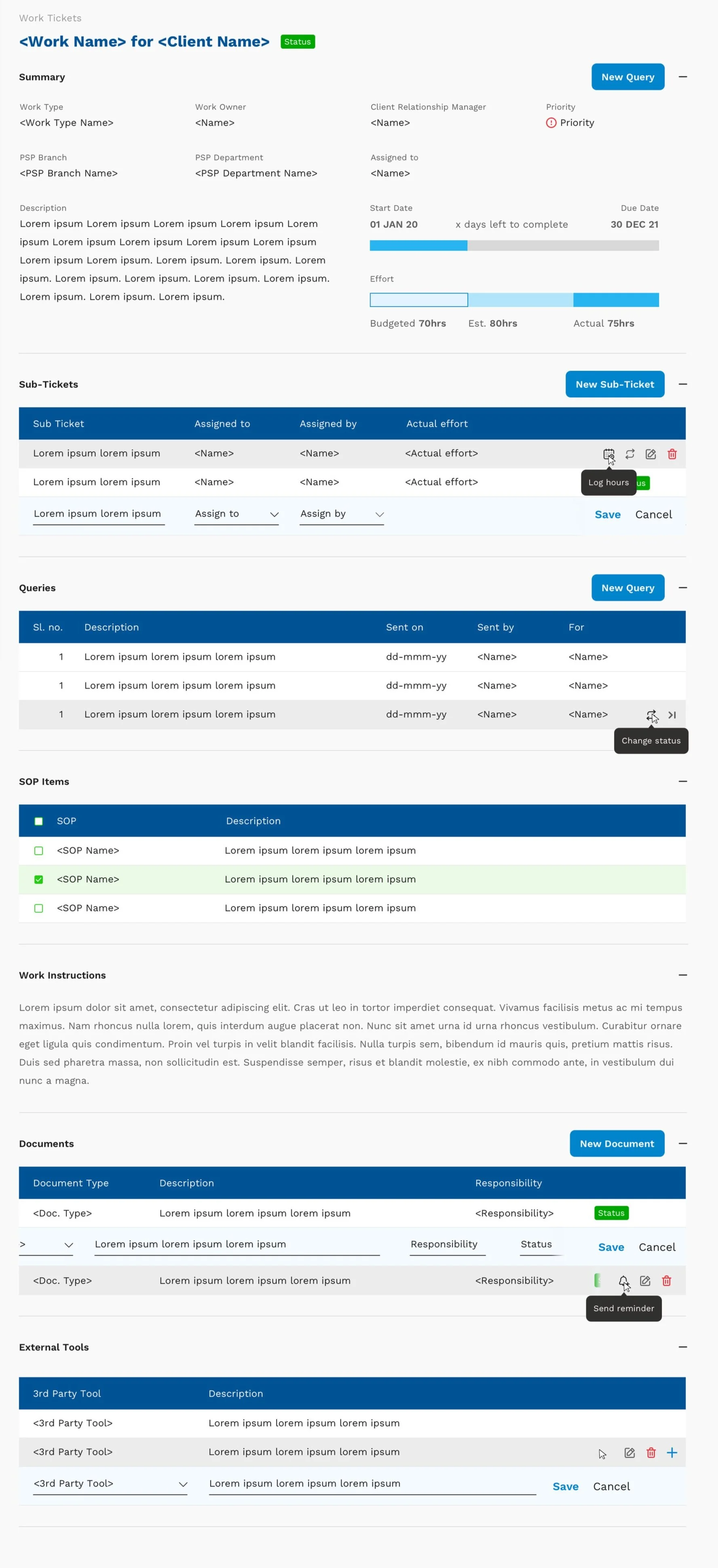The width and height of the screenshot is (718, 1568).
Task: Collapse the Documents section
Action: (683, 1144)
